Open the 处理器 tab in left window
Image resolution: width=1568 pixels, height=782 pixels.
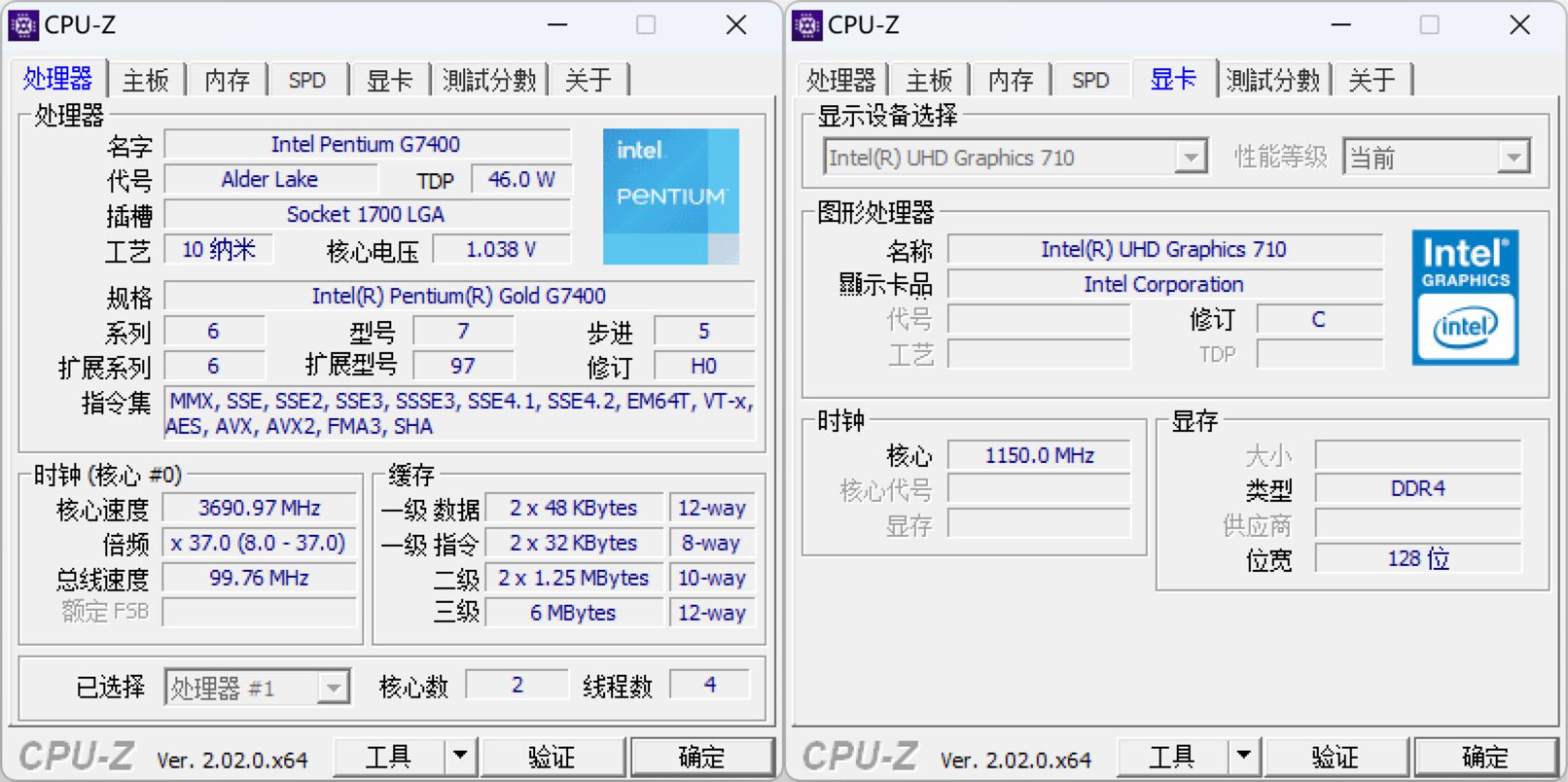click(x=58, y=79)
